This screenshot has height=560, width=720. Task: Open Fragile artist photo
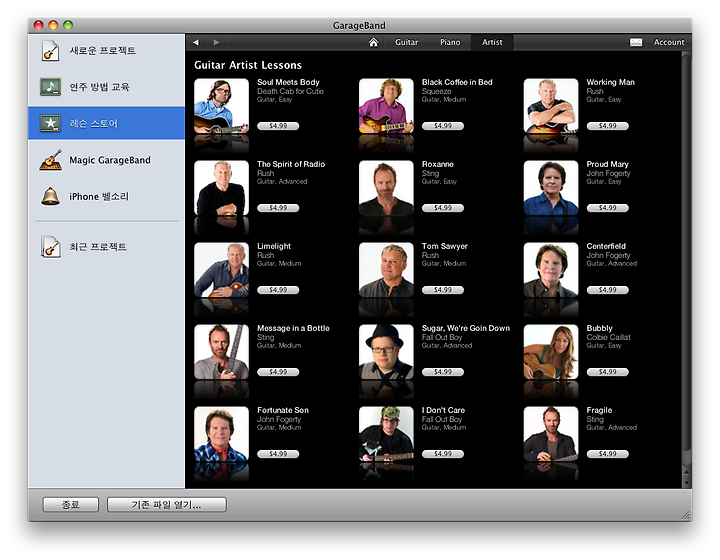551,434
